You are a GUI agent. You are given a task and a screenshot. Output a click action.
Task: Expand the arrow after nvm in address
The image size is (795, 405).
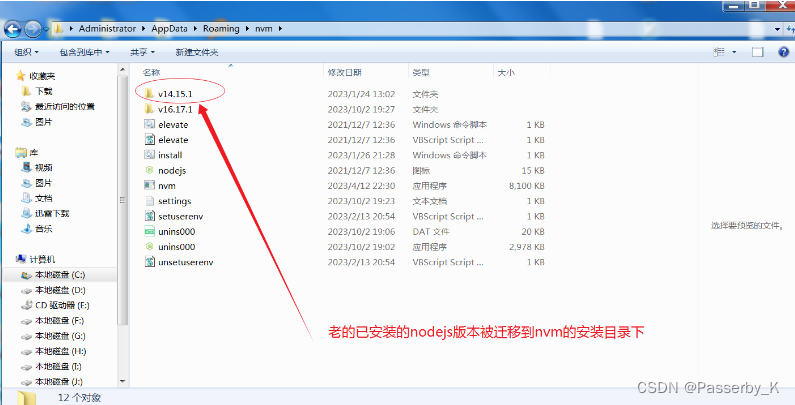coord(280,29)
